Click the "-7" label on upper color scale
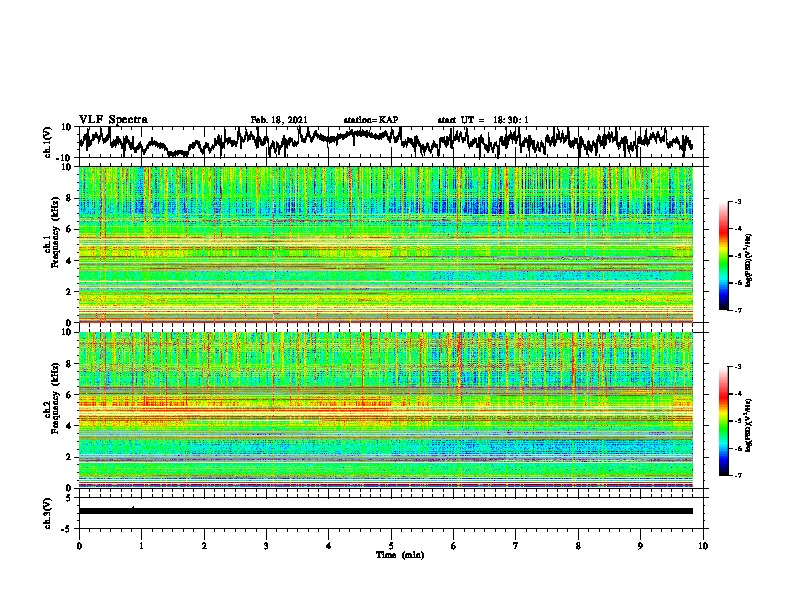Viewport: 792px width, 612px height. point(738,310)
